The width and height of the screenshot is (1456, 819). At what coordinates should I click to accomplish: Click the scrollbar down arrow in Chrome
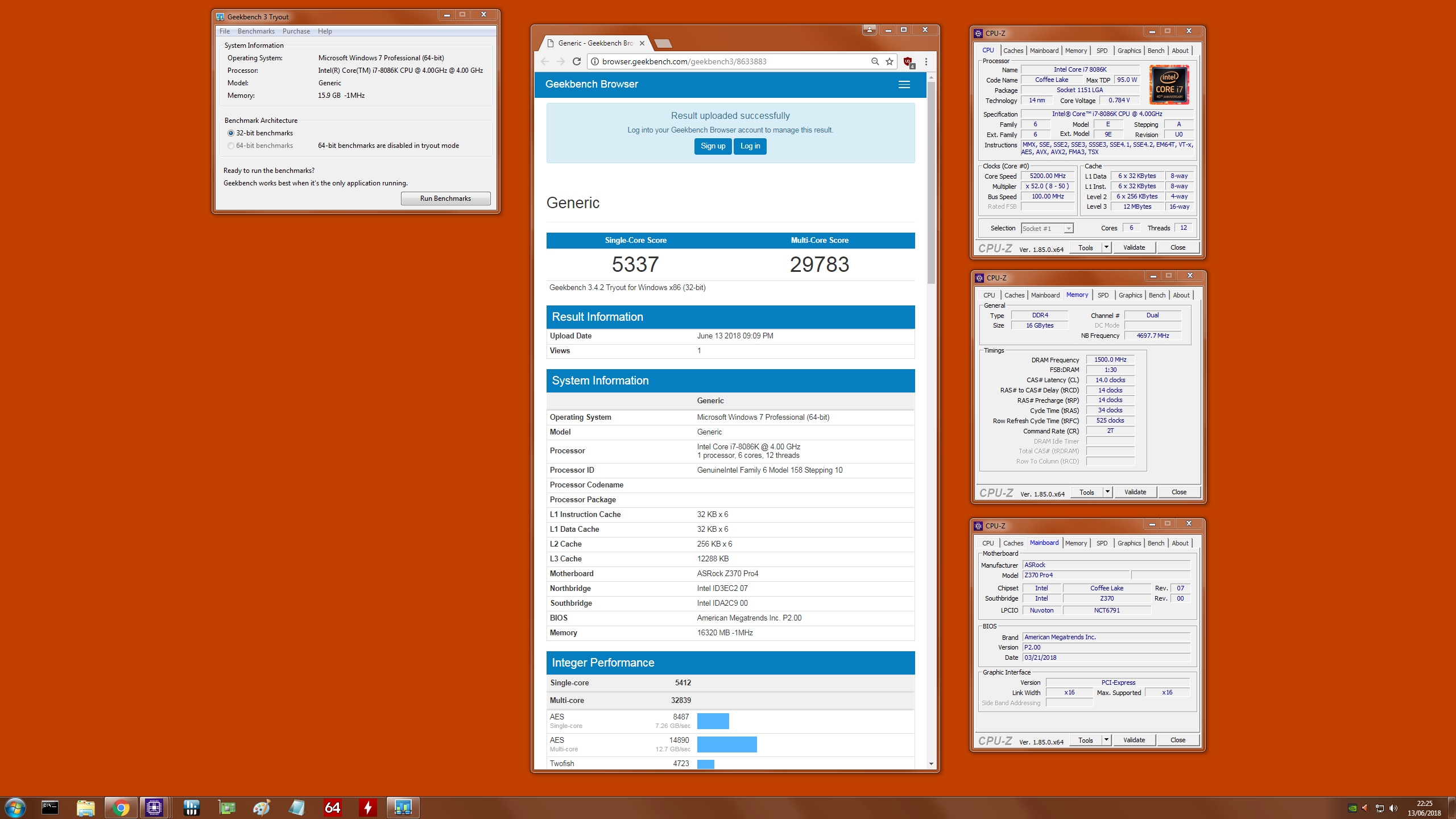pos(931,764)
